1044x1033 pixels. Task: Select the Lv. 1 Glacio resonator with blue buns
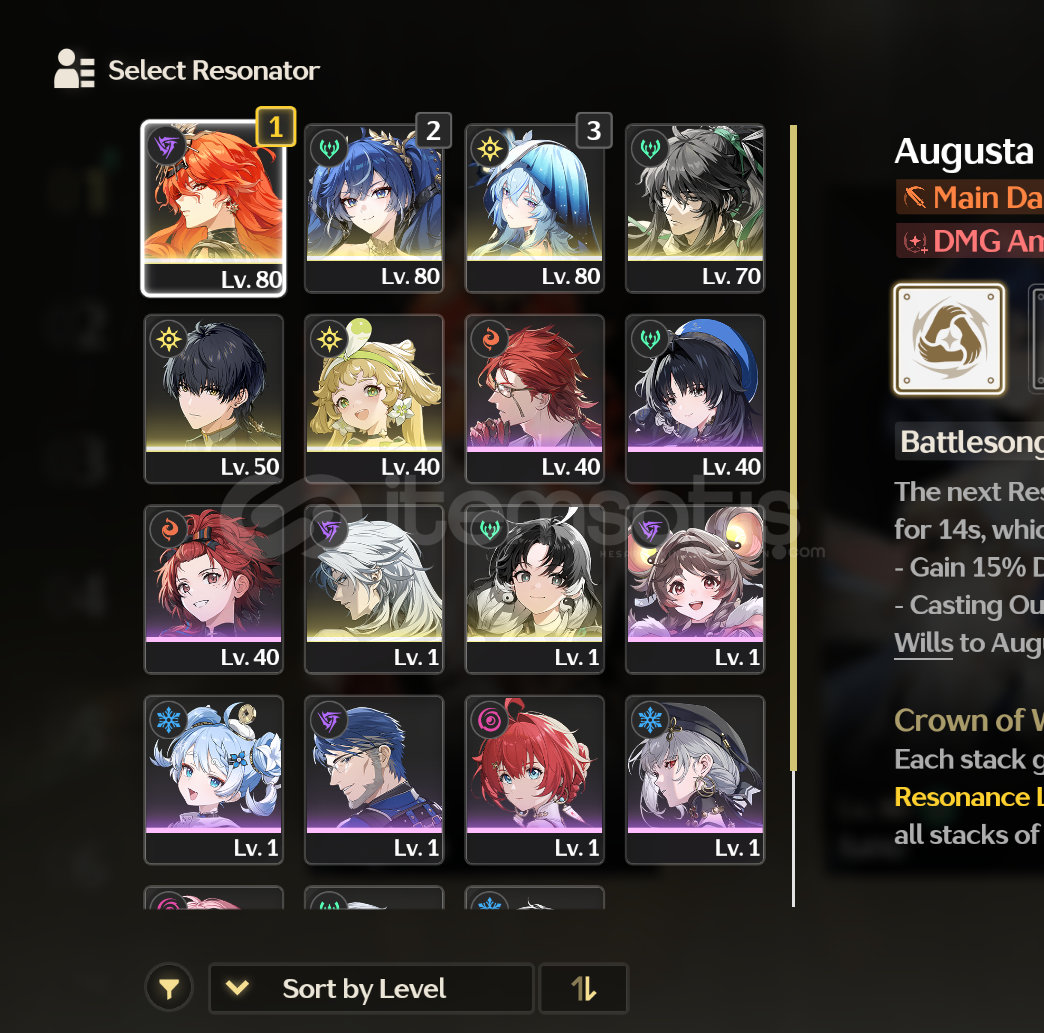point(214,780)
